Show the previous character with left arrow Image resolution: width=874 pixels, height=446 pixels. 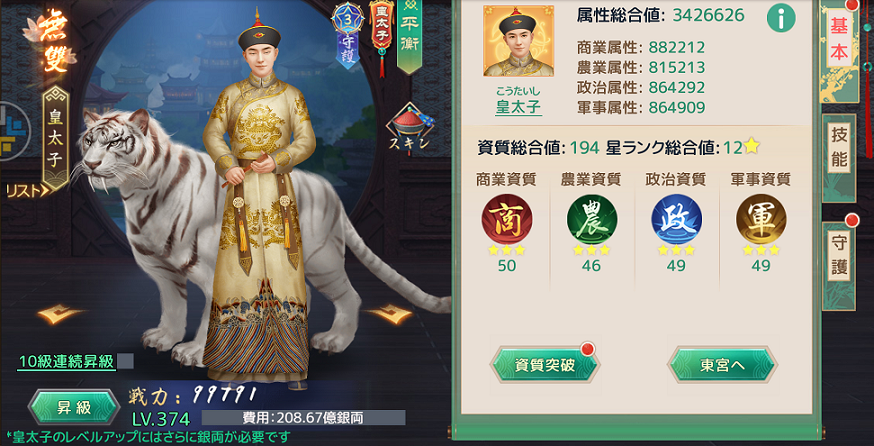click(60, 314)
